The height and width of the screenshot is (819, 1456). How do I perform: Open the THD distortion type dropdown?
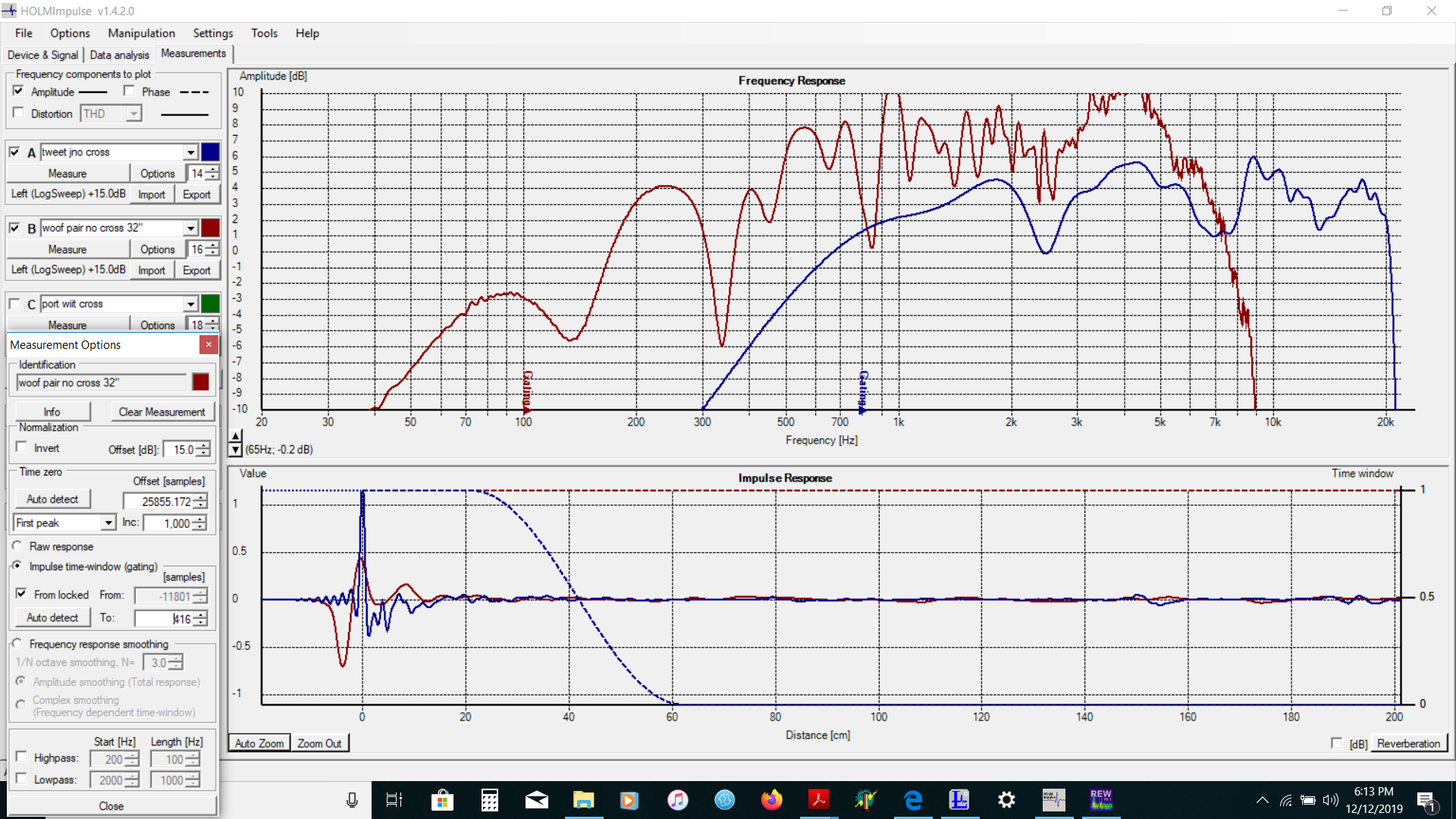pos(133,114)
